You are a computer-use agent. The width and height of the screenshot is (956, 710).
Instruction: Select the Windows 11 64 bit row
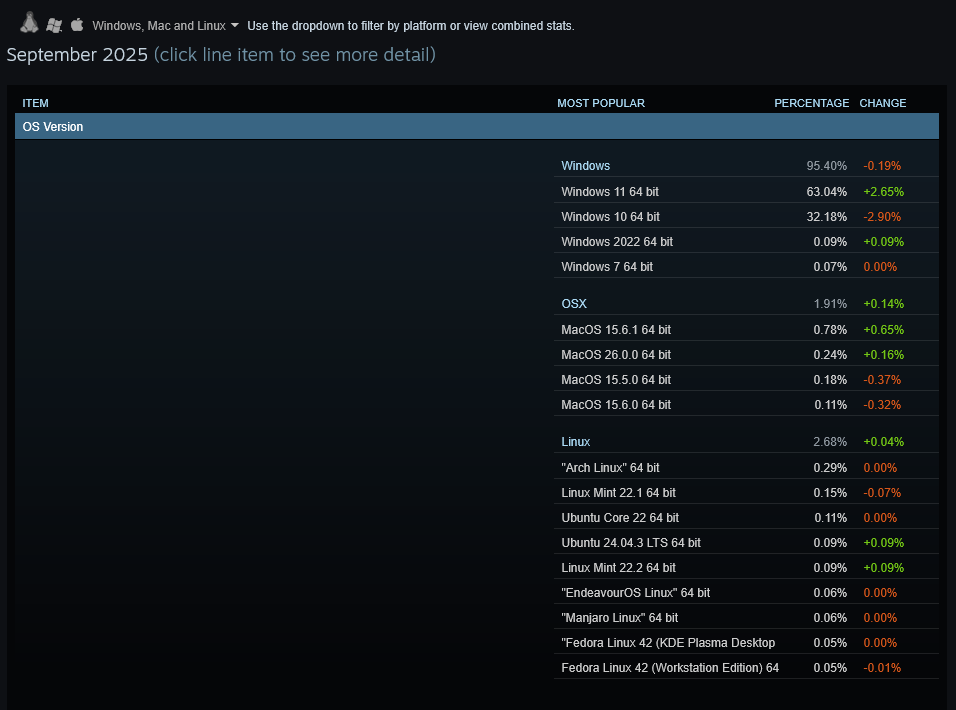click(746, 191)
